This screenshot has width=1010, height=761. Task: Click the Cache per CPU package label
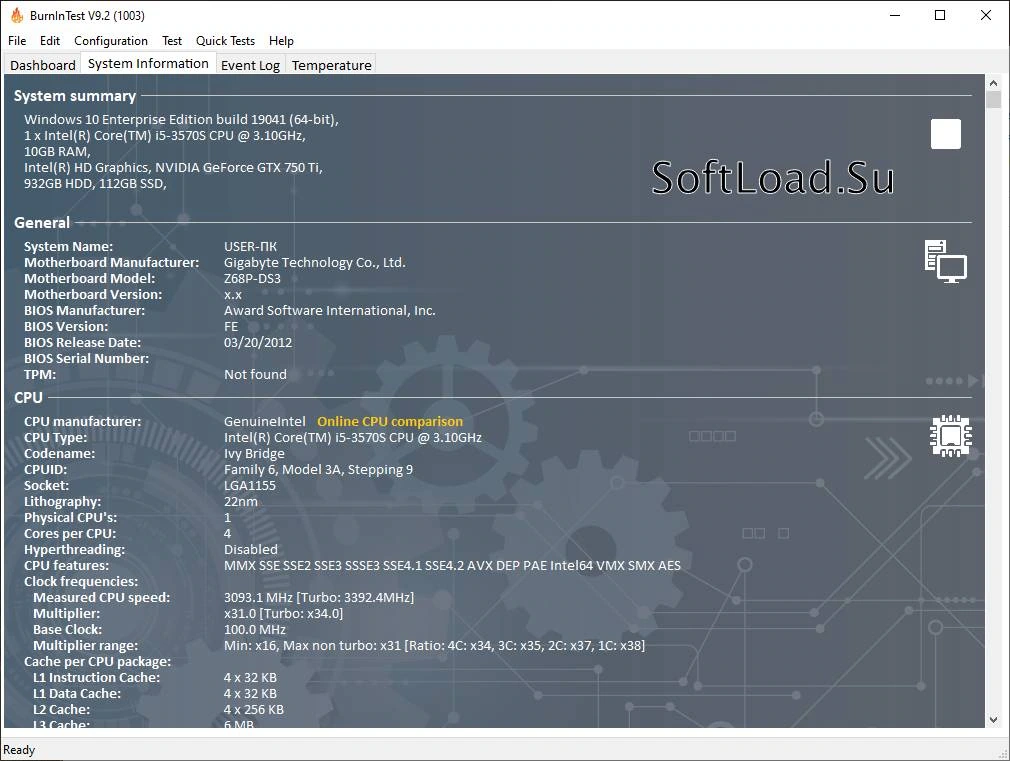pyautogui.click(x=97, y=662)
